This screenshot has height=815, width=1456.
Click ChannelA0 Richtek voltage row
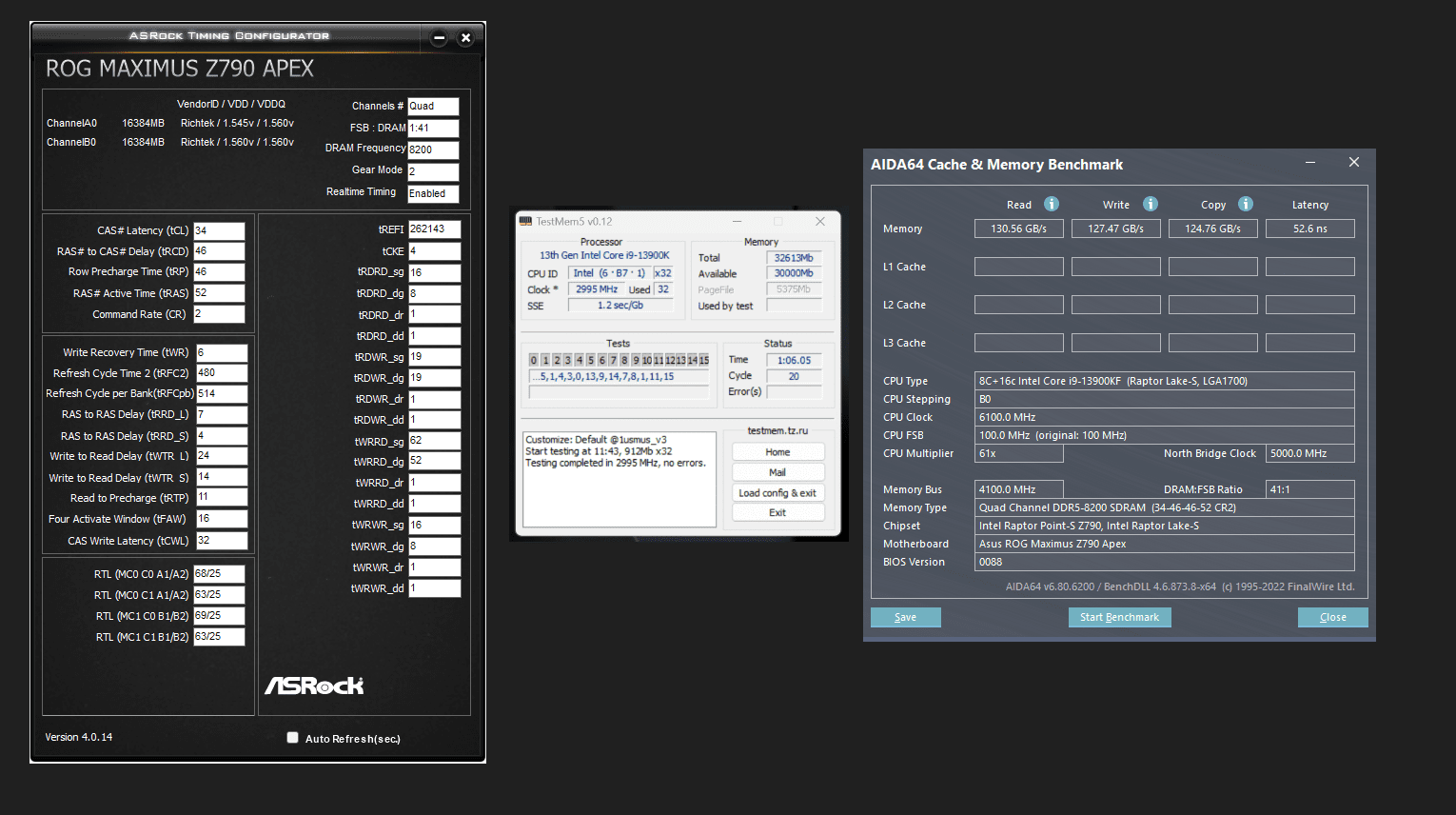[x=170, y=123]
